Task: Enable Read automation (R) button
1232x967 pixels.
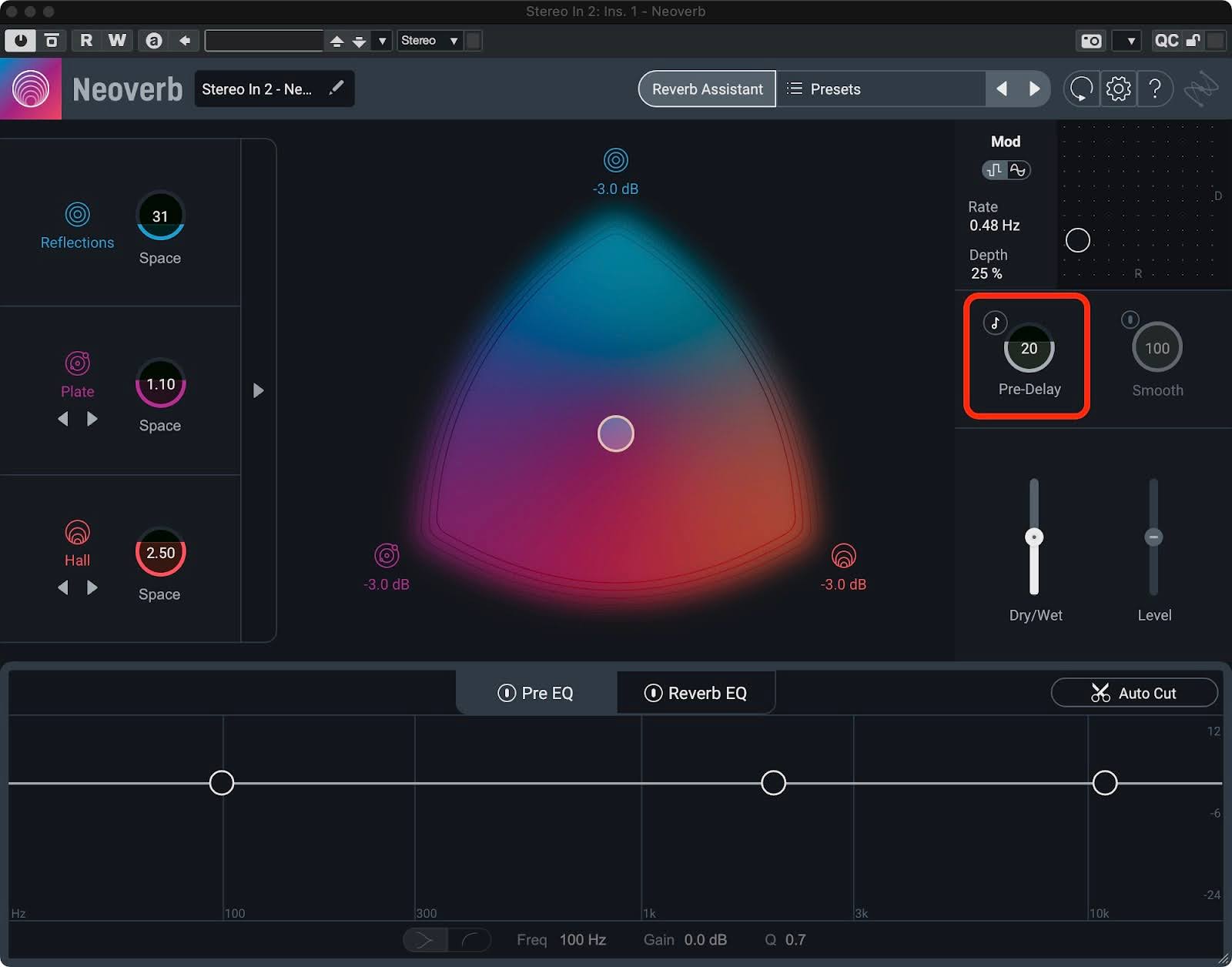Action: 86,40
